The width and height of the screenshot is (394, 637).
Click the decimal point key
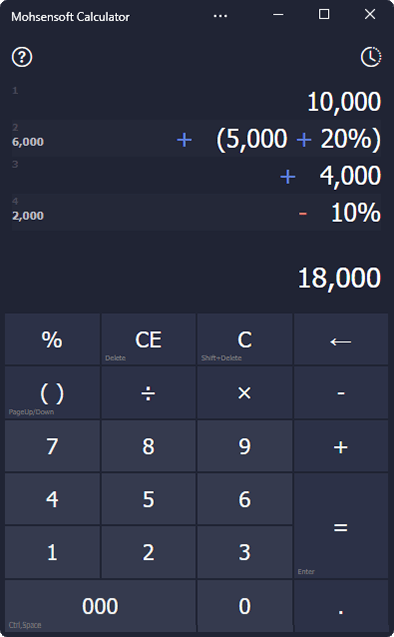[x=341, y=606]
